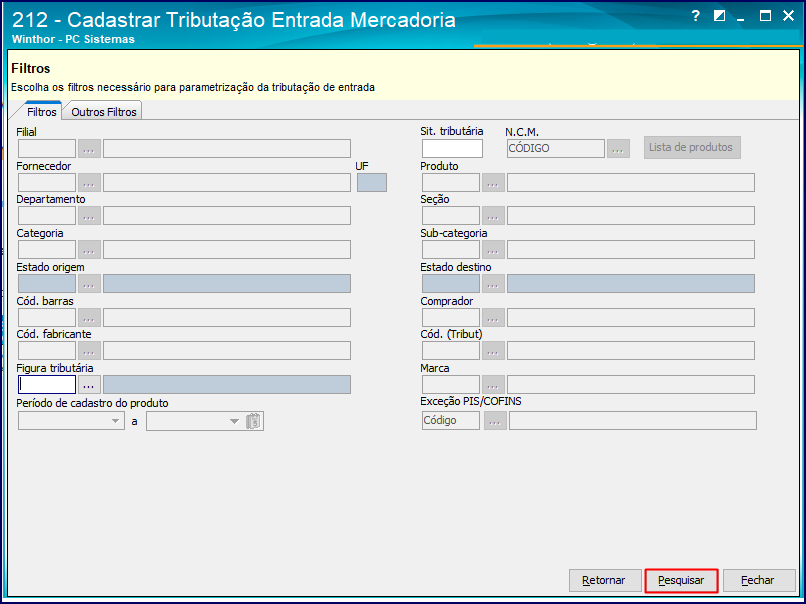Open the Produto lookup ellipsis button
Screen dimensions: 806x604
(x=493, y=182)
